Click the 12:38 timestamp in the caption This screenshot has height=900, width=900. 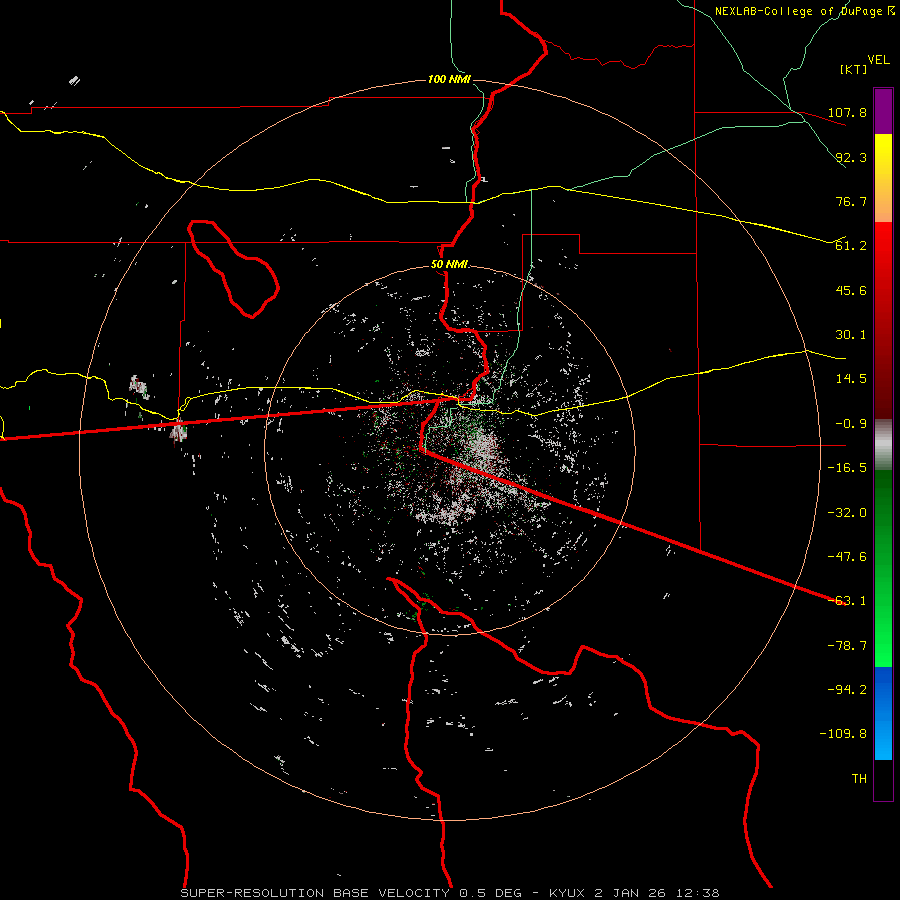(x=698, y=893)
